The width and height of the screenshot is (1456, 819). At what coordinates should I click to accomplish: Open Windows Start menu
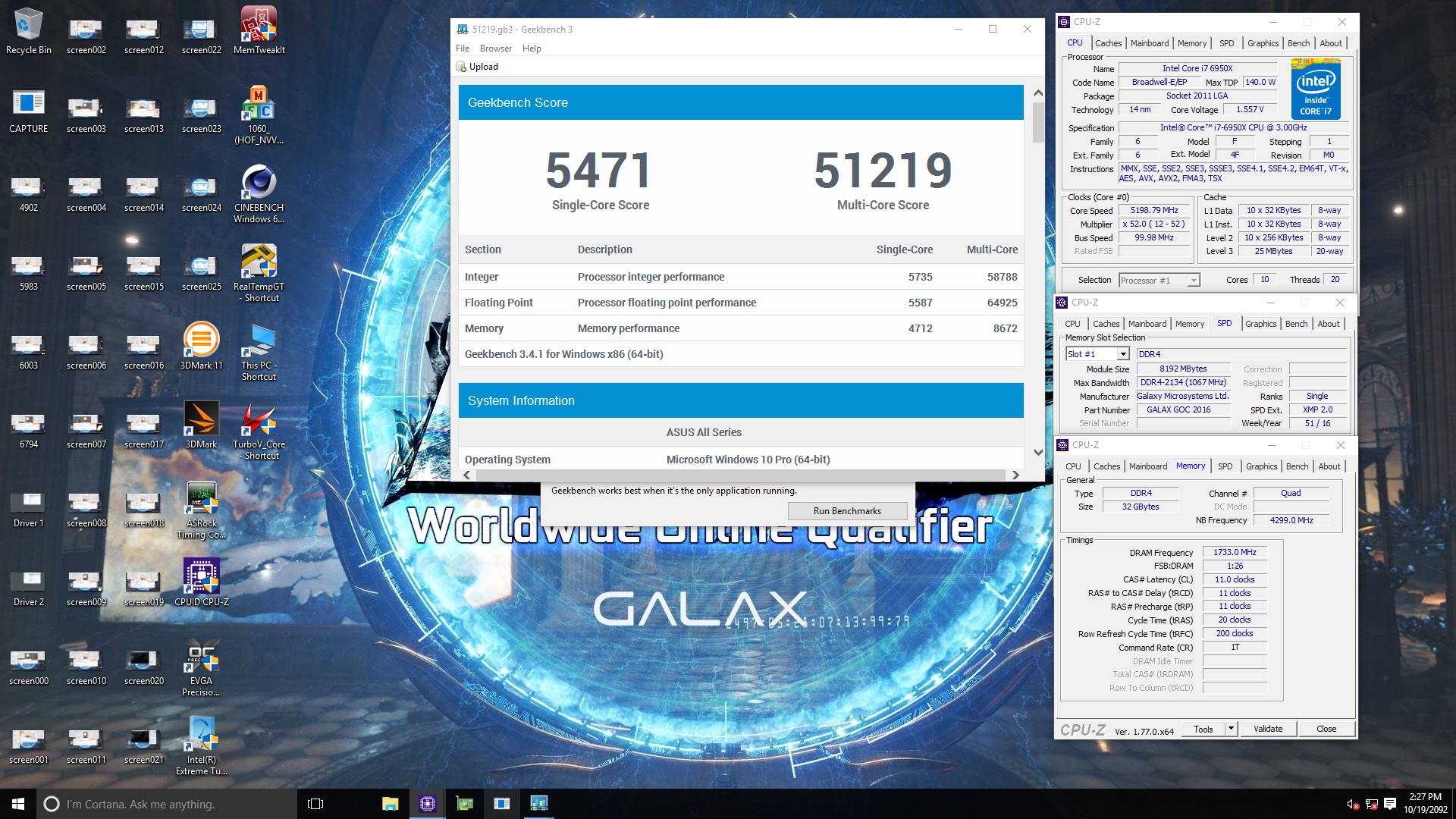pos(18,804)
